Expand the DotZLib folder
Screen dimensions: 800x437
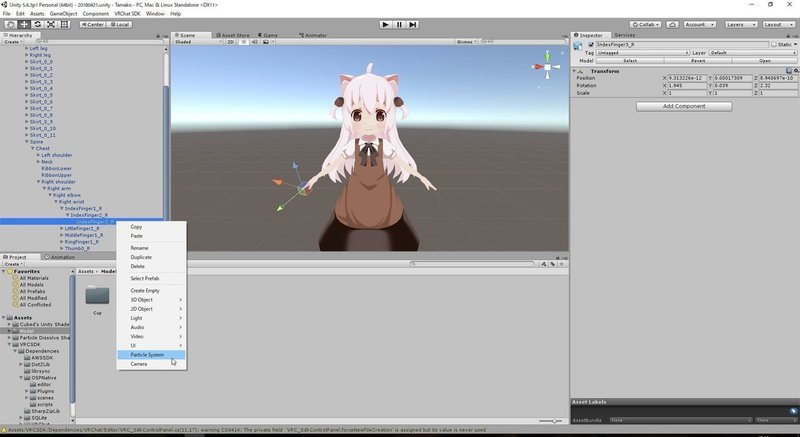(x=21, y=365)
